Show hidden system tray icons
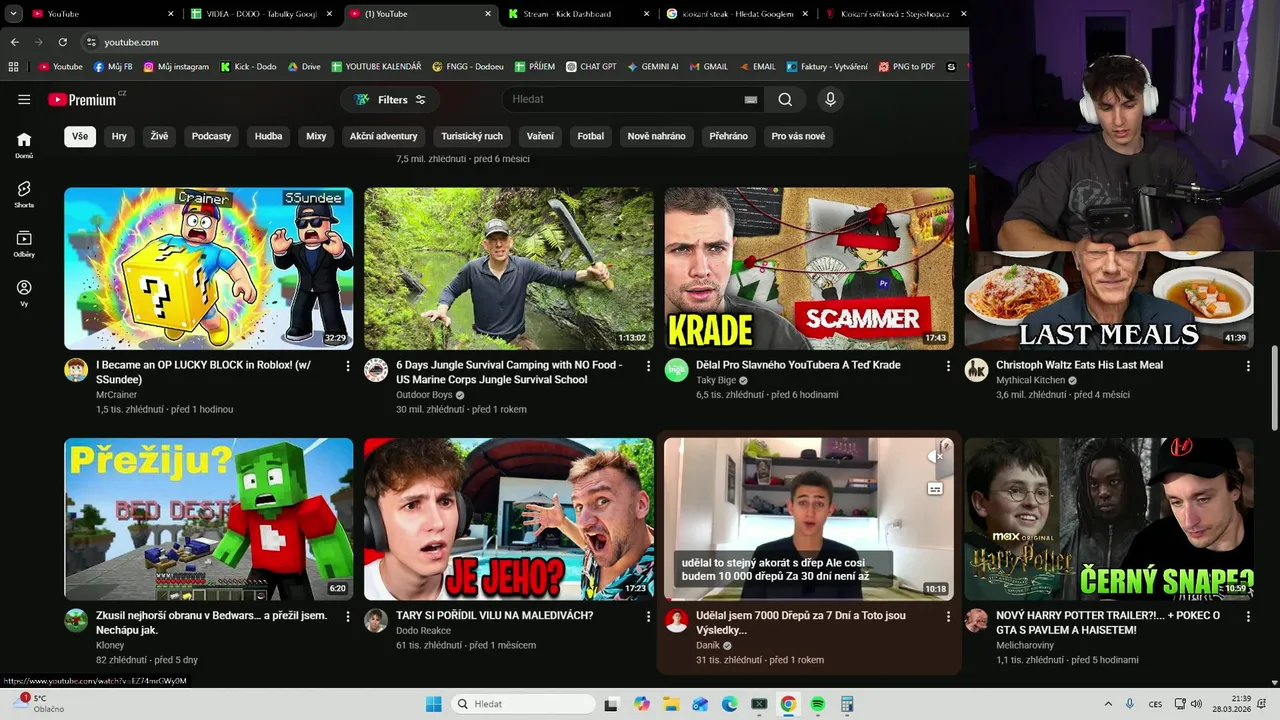 [x=1108, y=704]
